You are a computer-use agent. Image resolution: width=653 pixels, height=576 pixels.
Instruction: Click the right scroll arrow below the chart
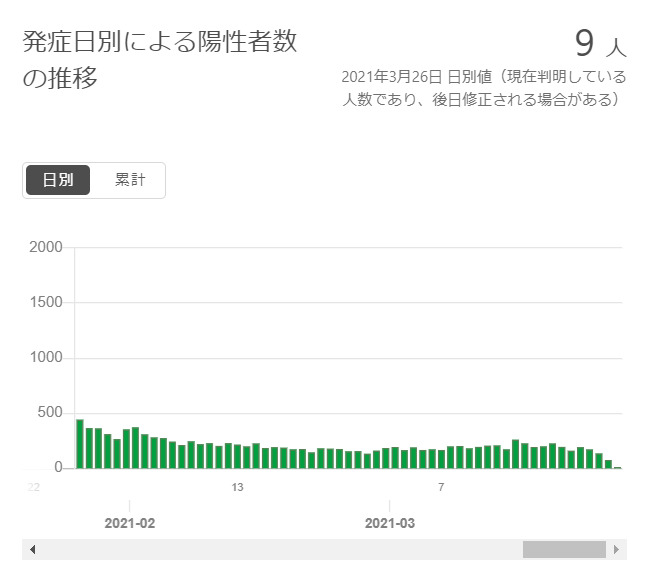[617, 550]
